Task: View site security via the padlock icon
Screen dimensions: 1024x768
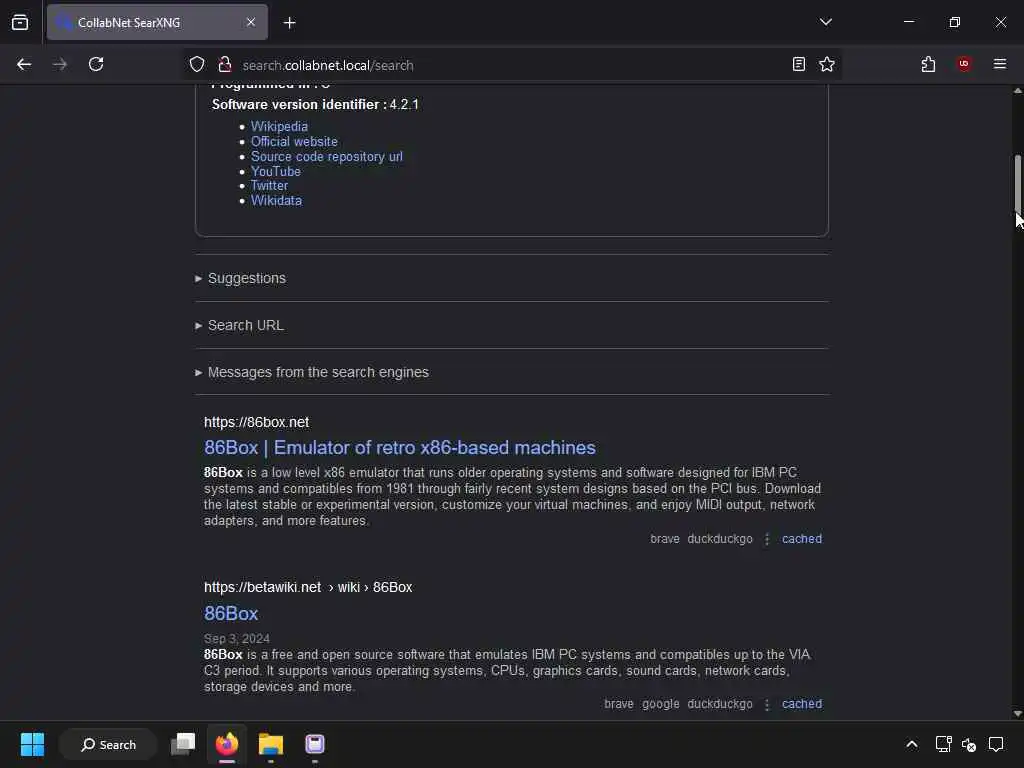Action: (x=225, y=64)
